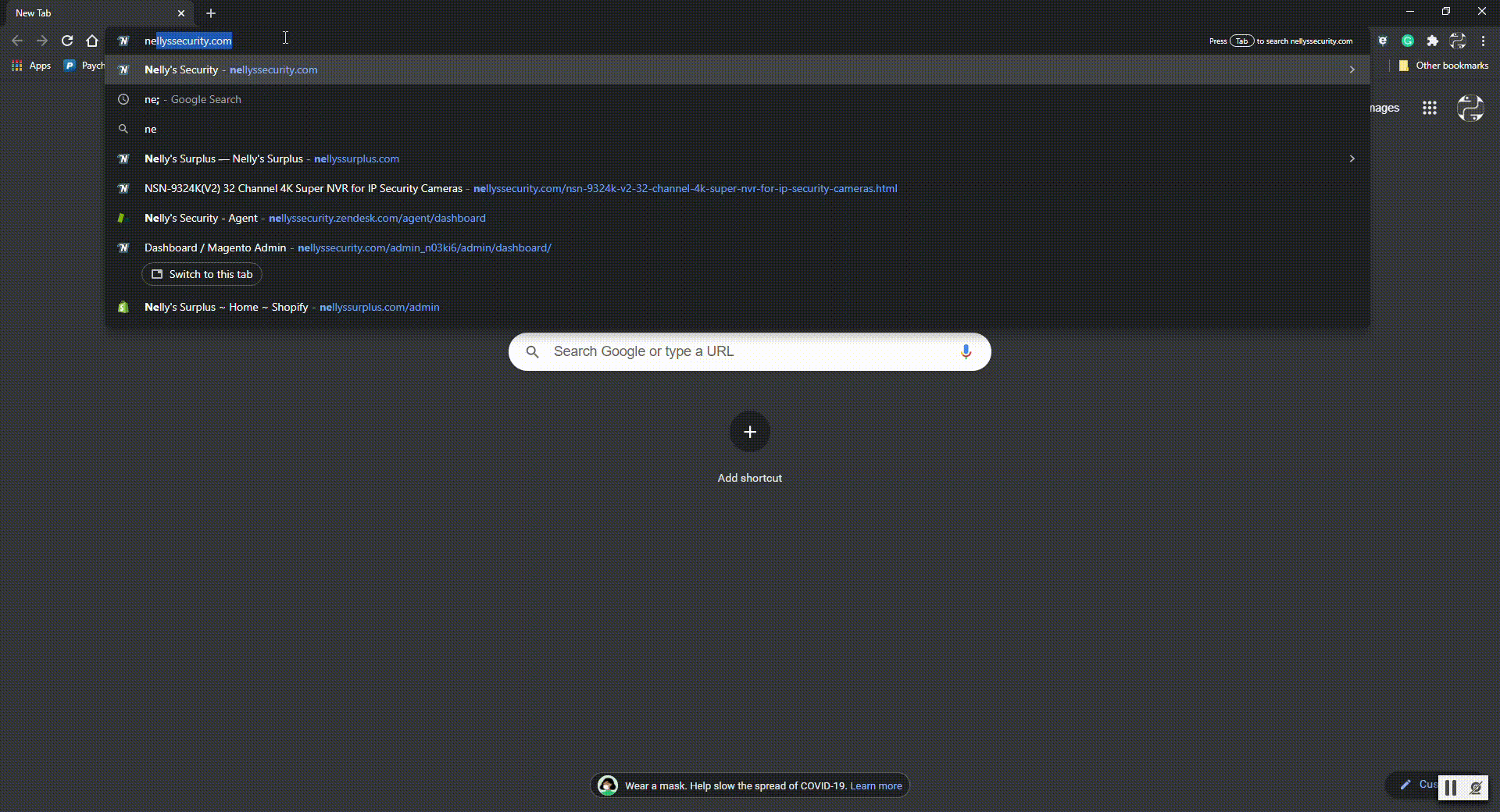Open the Google apps grid
This screenshot has width=1500, height=812.
pyautogui.click(x=1430, y=108)
